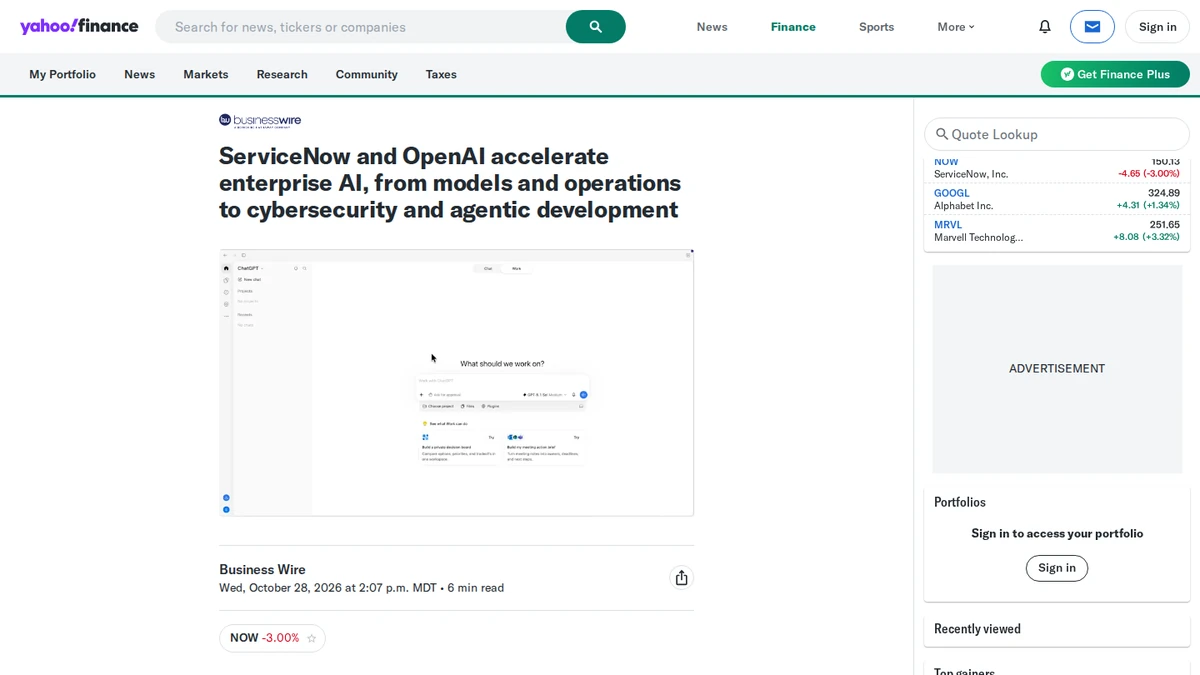Click the +8.08 (+3.32%) change value
Image resolution: width=1200 pixels, height=675 pixels.
pyautogui.click(x=1146, y=238)
